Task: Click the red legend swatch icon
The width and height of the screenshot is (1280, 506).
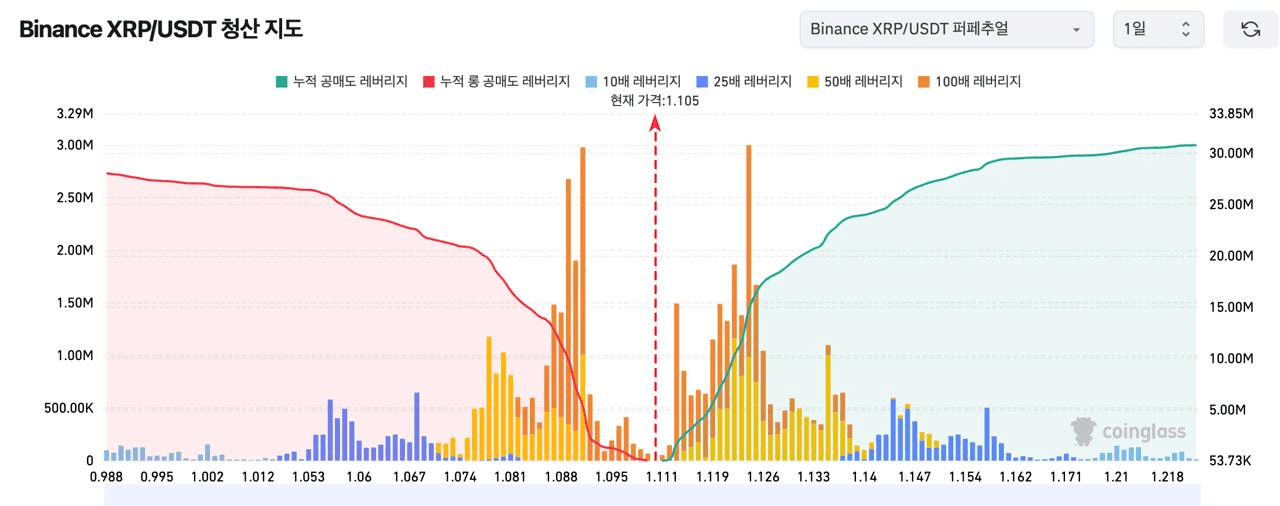Action: (x=428, y=82)
